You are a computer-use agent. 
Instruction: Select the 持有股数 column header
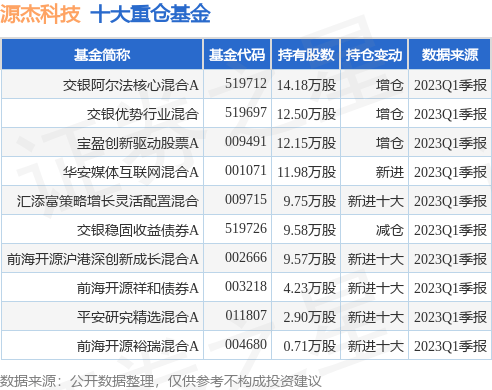[306, 54]
